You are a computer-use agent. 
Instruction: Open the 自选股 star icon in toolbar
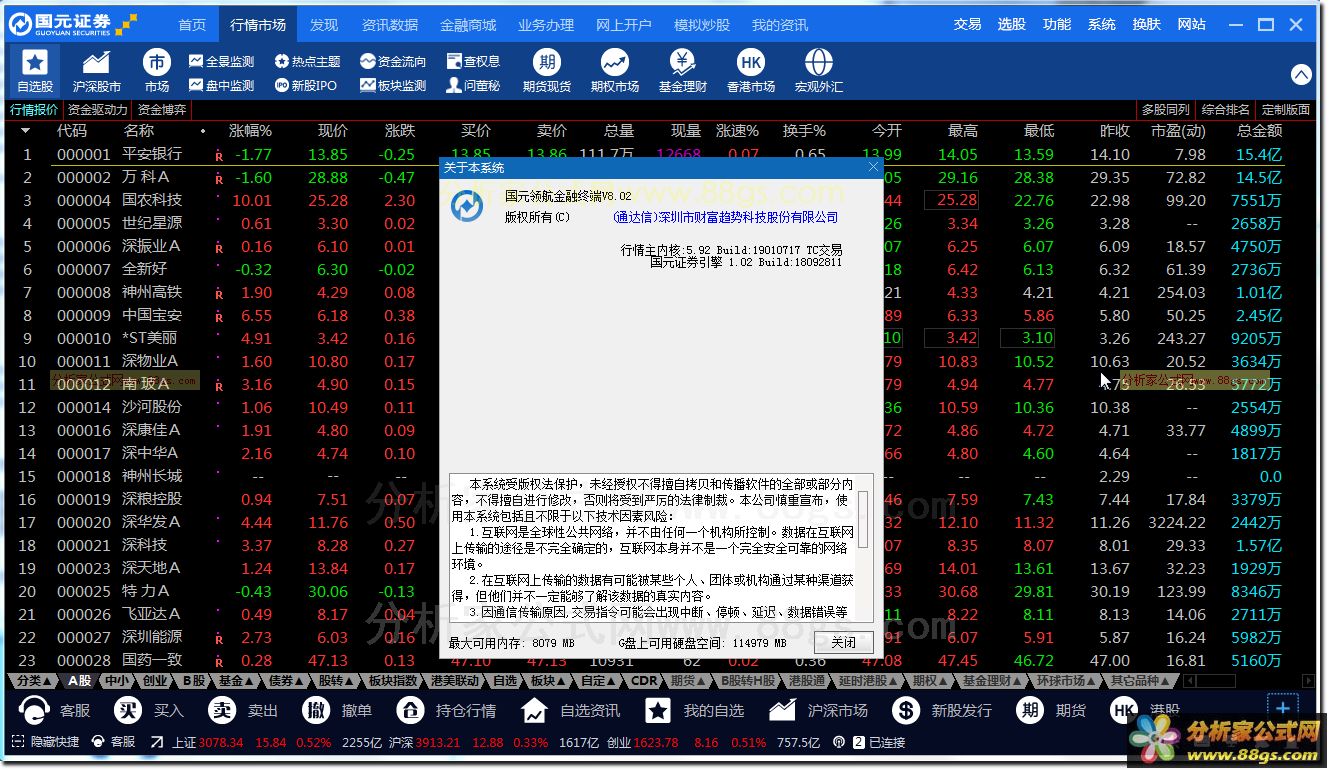click(x=35, y=71)
